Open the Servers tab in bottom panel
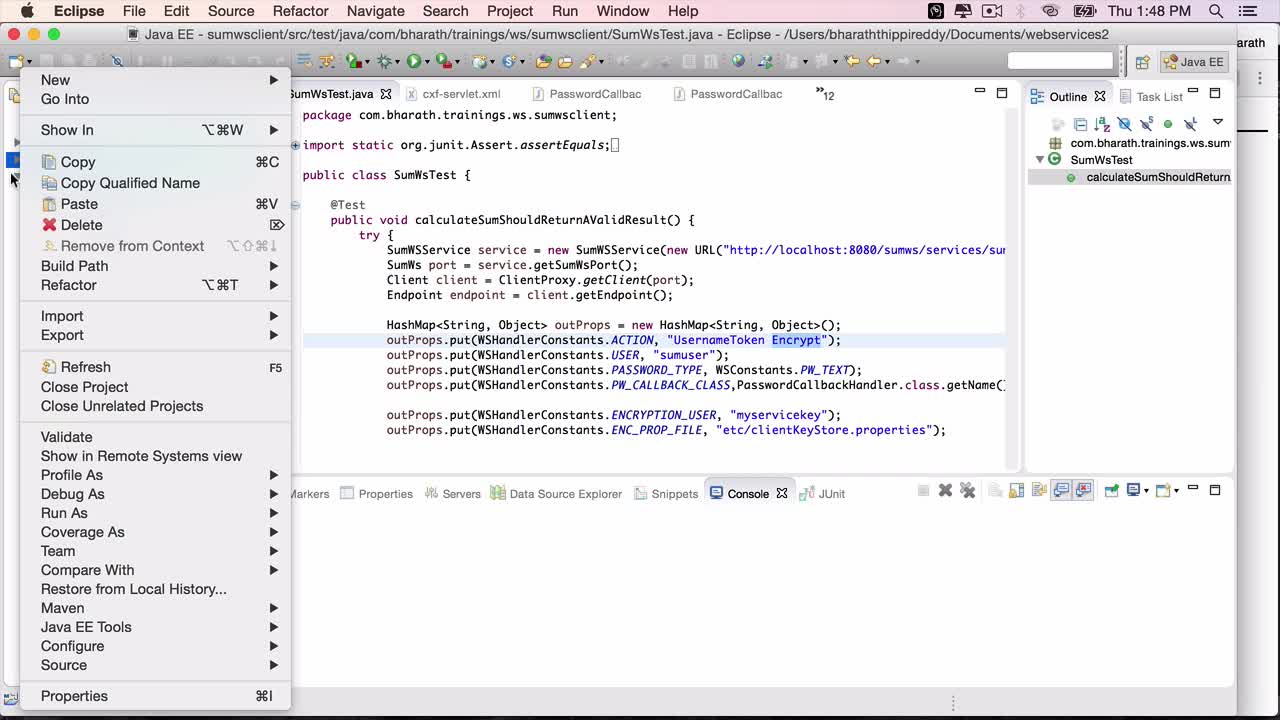The height and width of the screenshot is (720, 1280). point(453,494)
